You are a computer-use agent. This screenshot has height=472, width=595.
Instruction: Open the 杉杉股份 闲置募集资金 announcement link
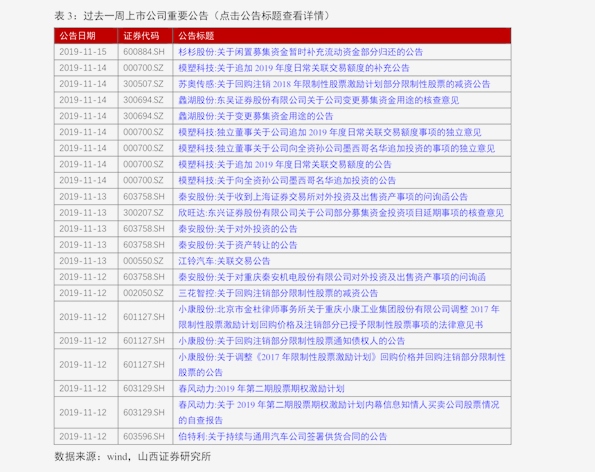pos(301,52)
